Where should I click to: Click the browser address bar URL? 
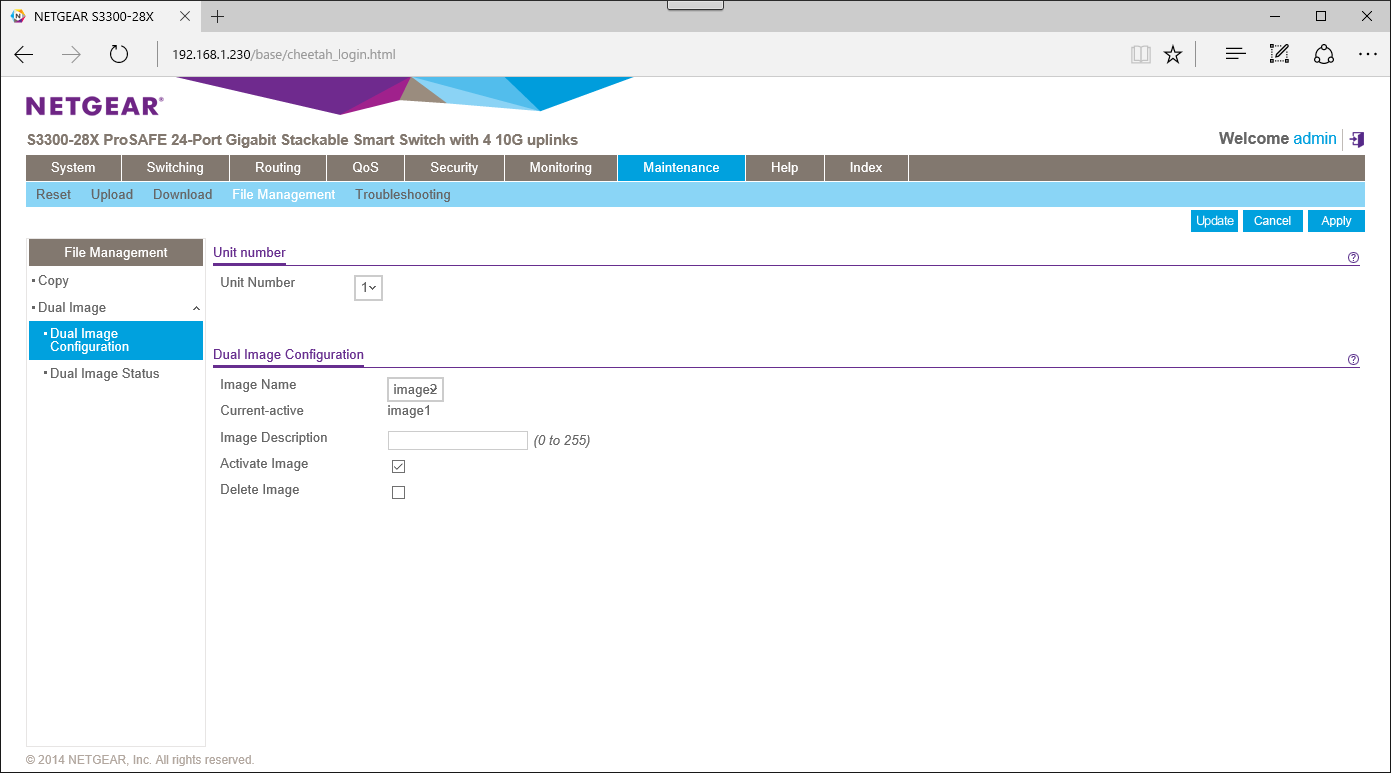click(x=284, y=54)
